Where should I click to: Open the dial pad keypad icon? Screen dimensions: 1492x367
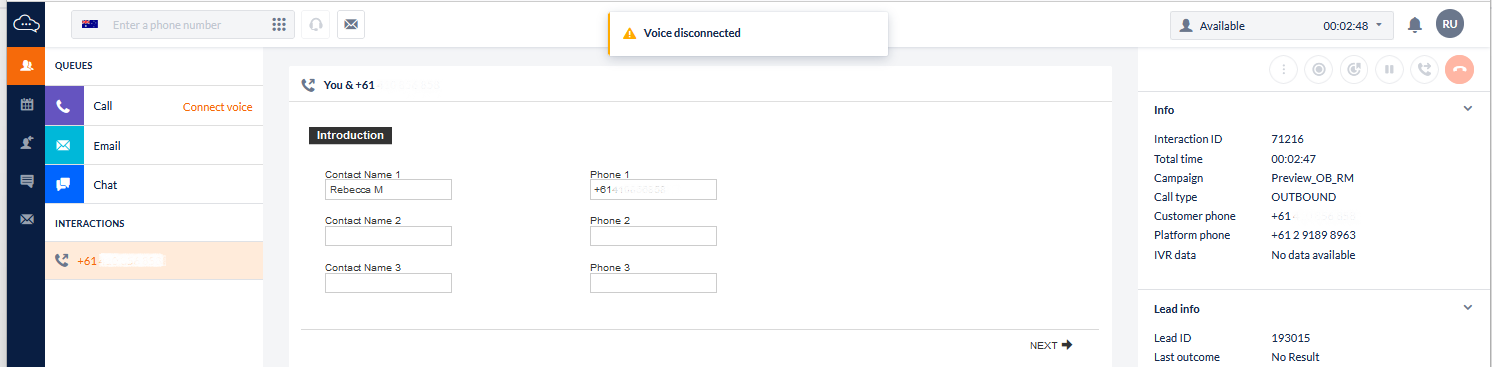[279, 25]
